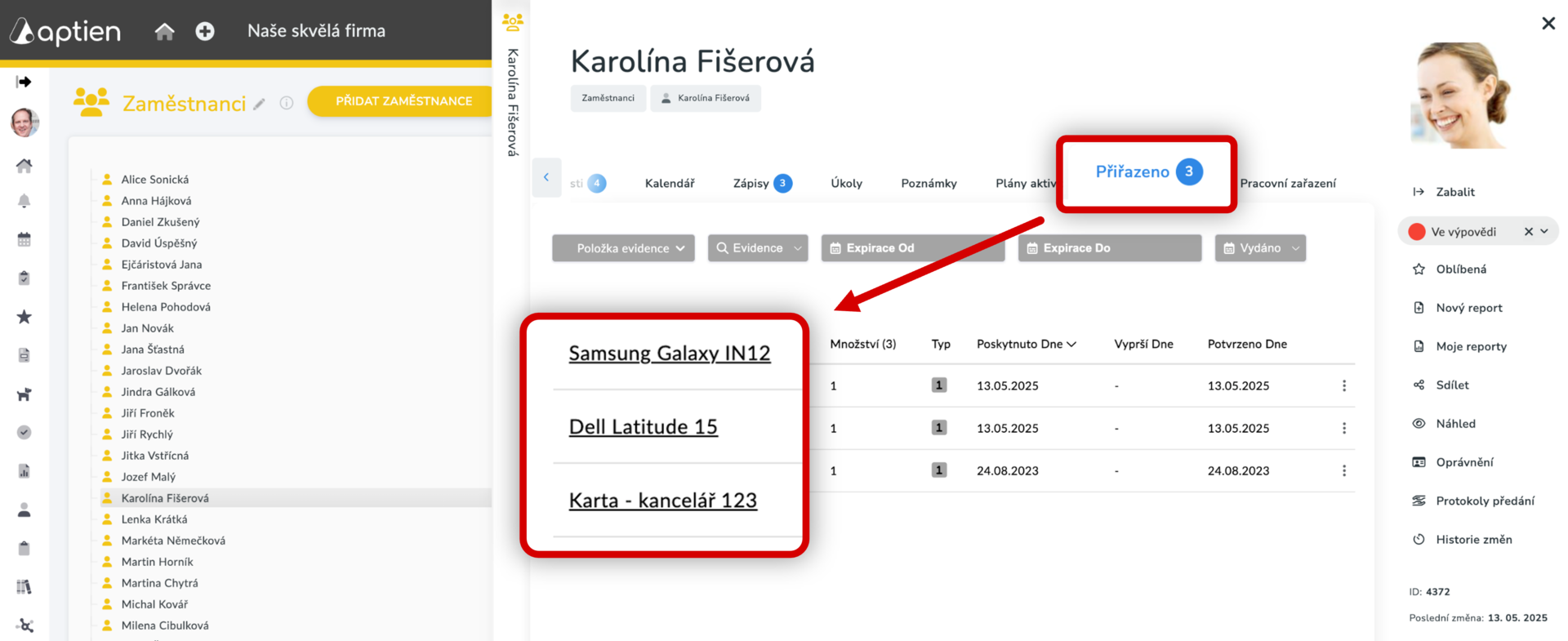Edit Zaměstnanci title with pencil icon

[259, 104]
